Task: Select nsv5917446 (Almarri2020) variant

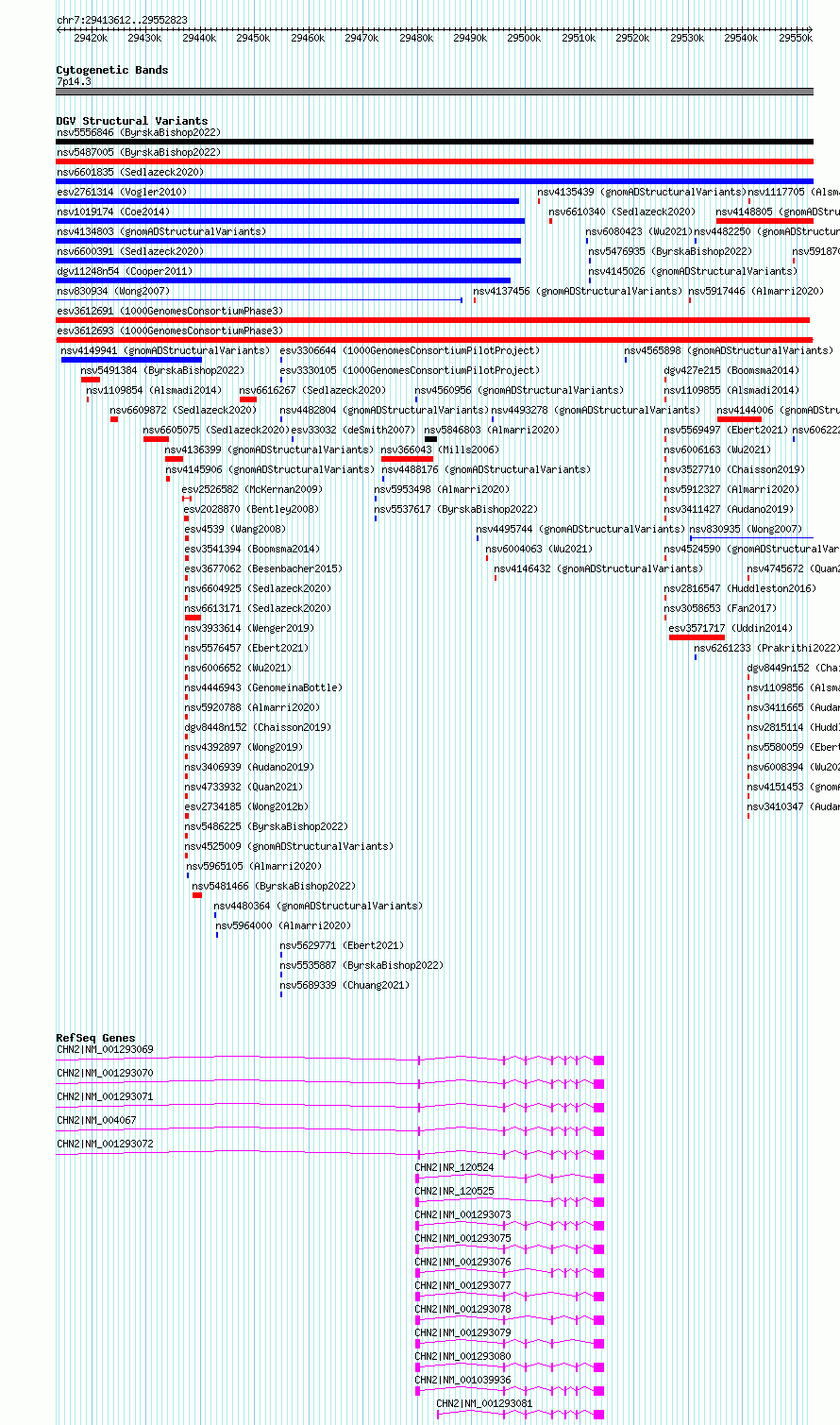Action: tap(756, 291)
